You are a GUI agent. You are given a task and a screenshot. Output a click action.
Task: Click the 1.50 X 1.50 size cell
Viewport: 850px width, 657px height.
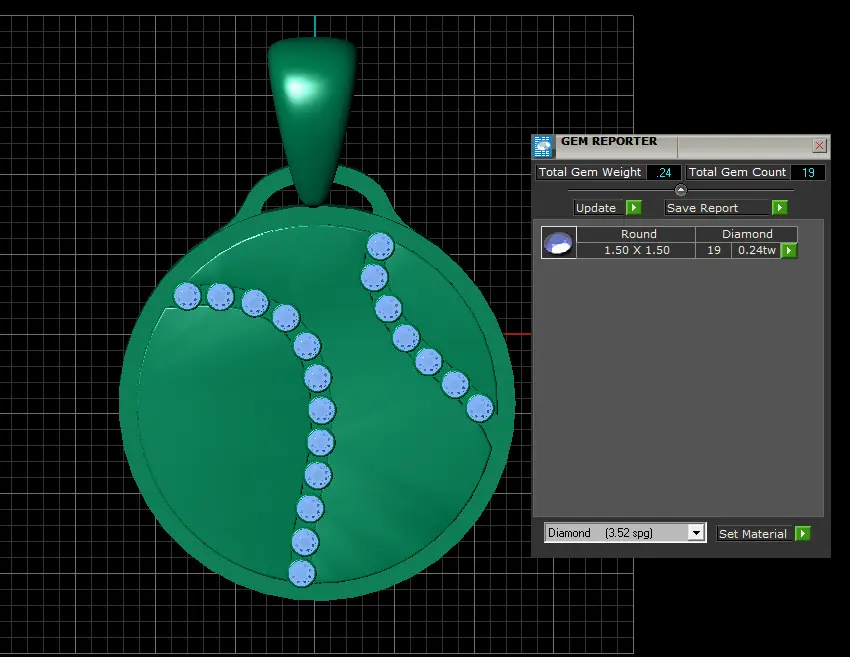[x=636, y=250]
